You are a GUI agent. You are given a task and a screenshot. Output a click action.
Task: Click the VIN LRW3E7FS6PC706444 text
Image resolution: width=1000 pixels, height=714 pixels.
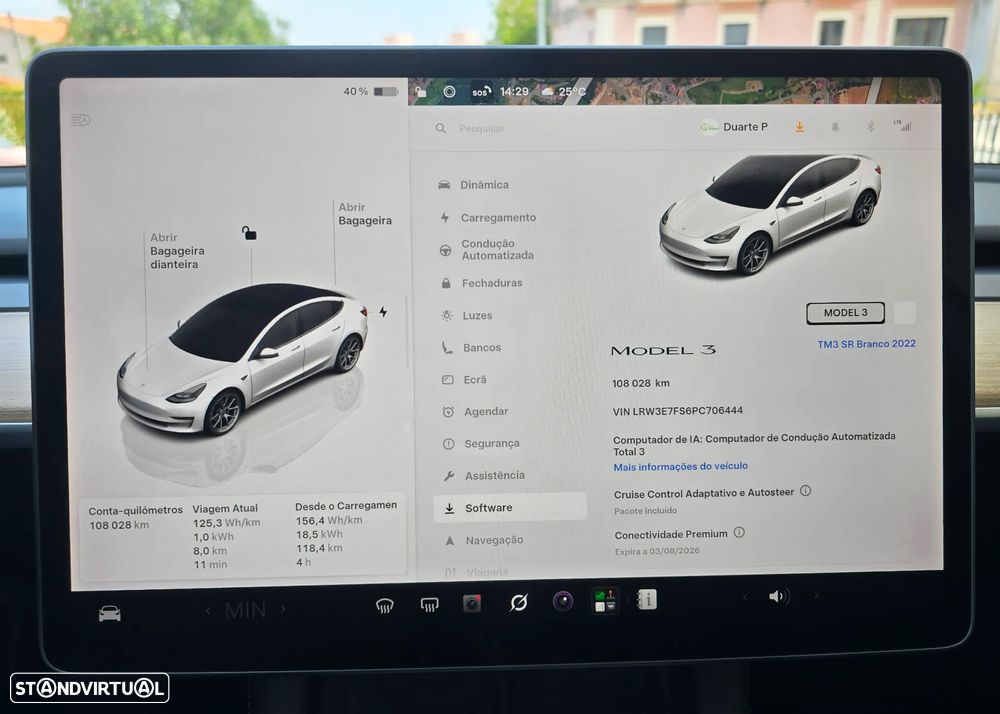tap(677, 411)
